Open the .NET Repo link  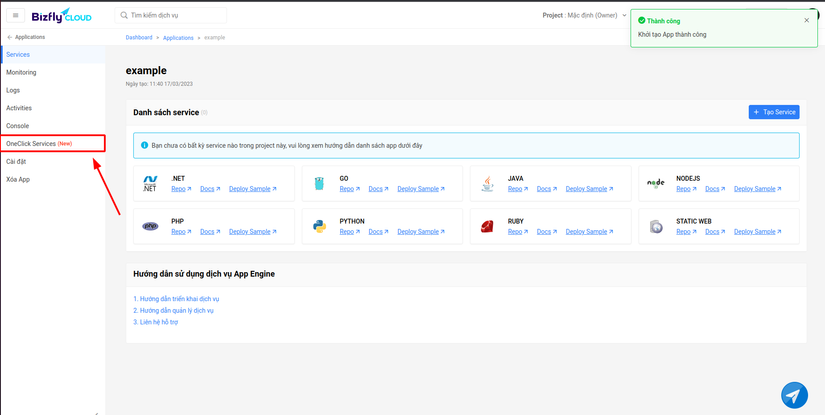click(x=181, y=189)
